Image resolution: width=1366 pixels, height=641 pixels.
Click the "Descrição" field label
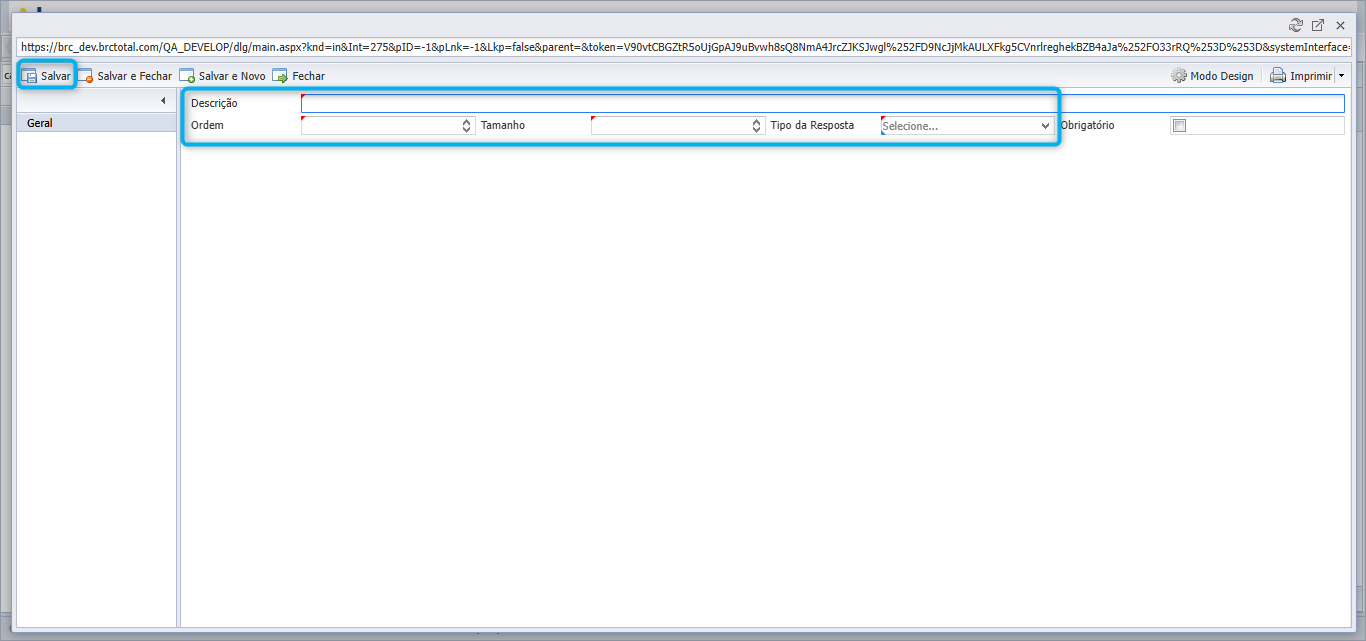(x=214, y=103)
